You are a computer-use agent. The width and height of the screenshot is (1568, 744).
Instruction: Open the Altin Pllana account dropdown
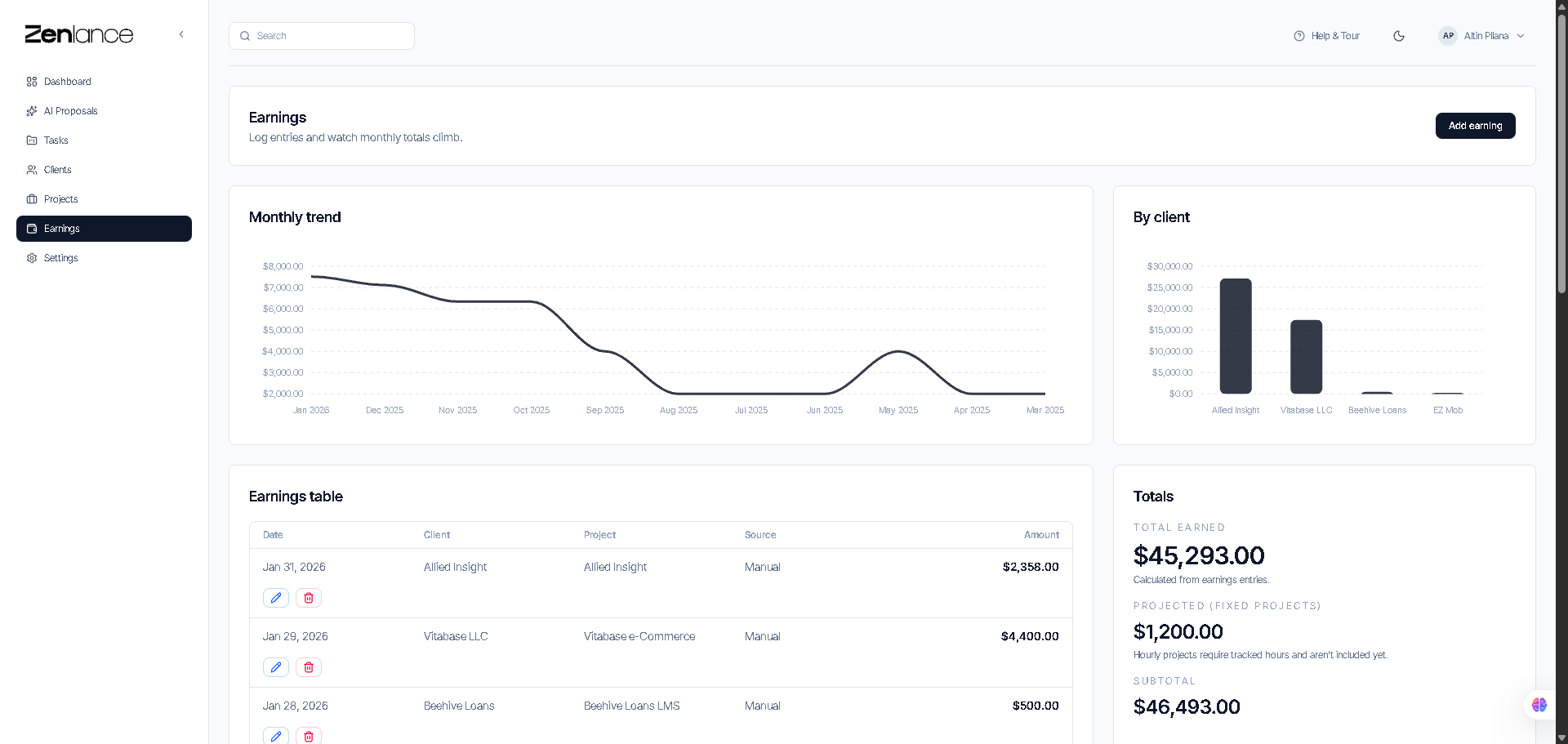click(x=1482, y=36)
